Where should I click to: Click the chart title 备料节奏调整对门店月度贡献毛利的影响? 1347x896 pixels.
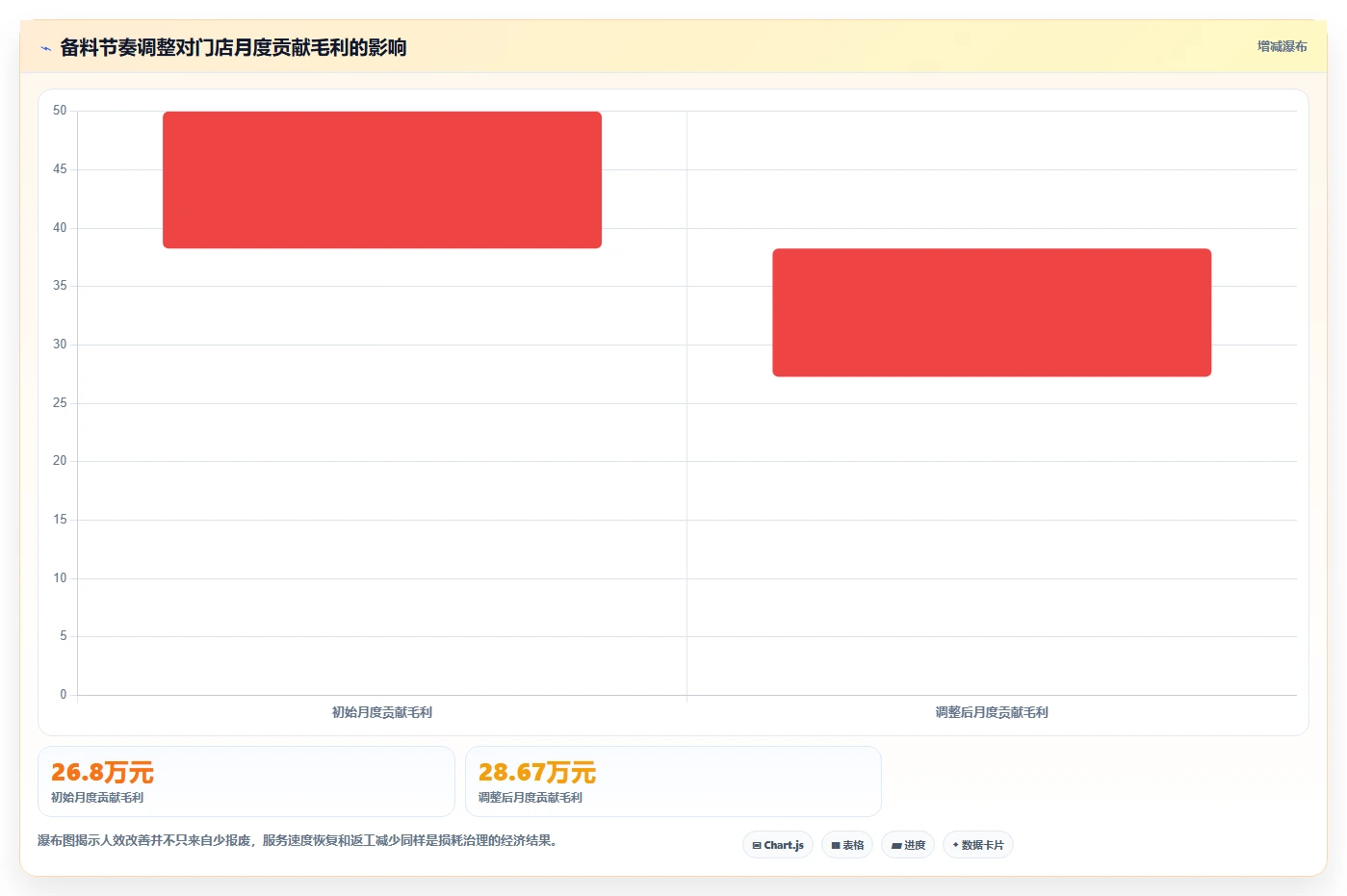pyautogui.click(x=233, y=47)
